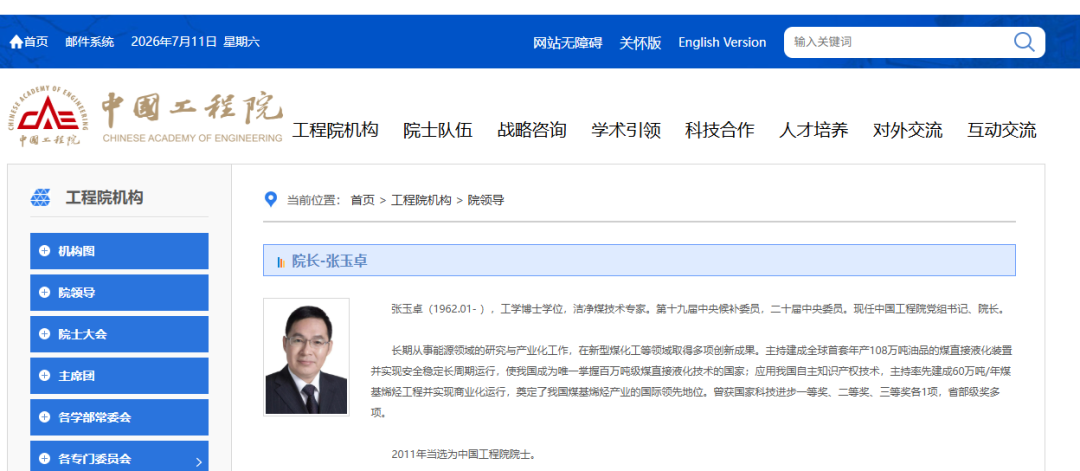Screen dimensions: 1080x471
Task: Click the 中国工程院 calligraphy title
Action: [192, 110]
